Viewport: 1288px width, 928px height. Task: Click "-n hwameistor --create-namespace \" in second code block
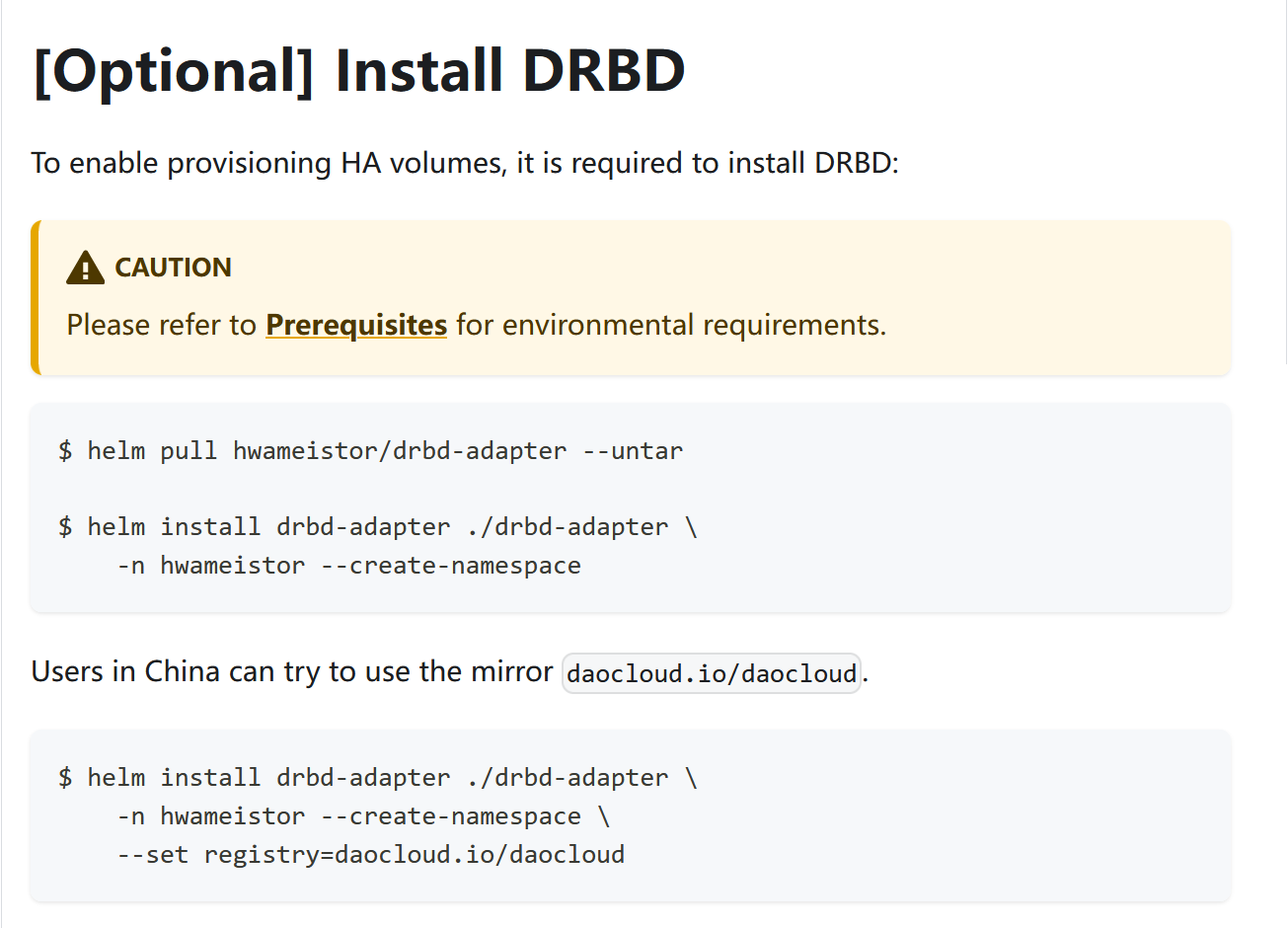pyautogui.click(x=363, y=816)
